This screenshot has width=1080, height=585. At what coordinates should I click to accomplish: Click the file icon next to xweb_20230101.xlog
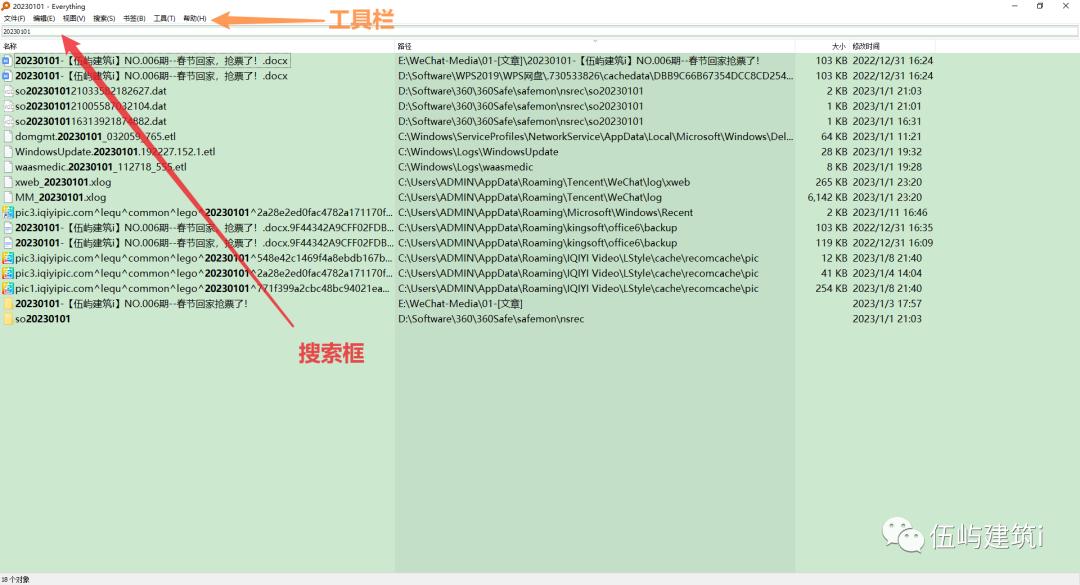pyautogui.click(x=10, y=182)
